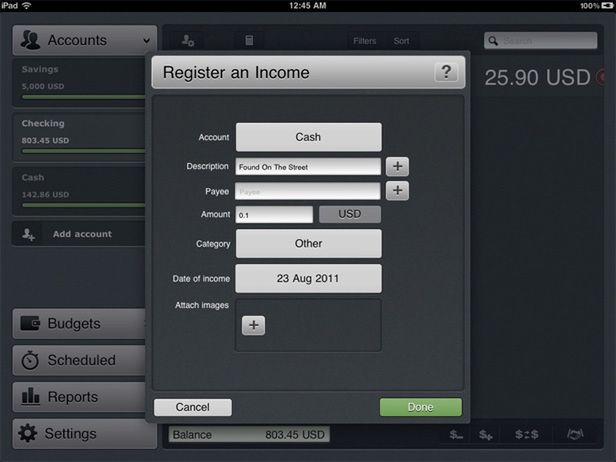This screenshot has height=462, width=616.
Task: Click the transfer dollar-to-dollar icon
Action: pos(526,434)
